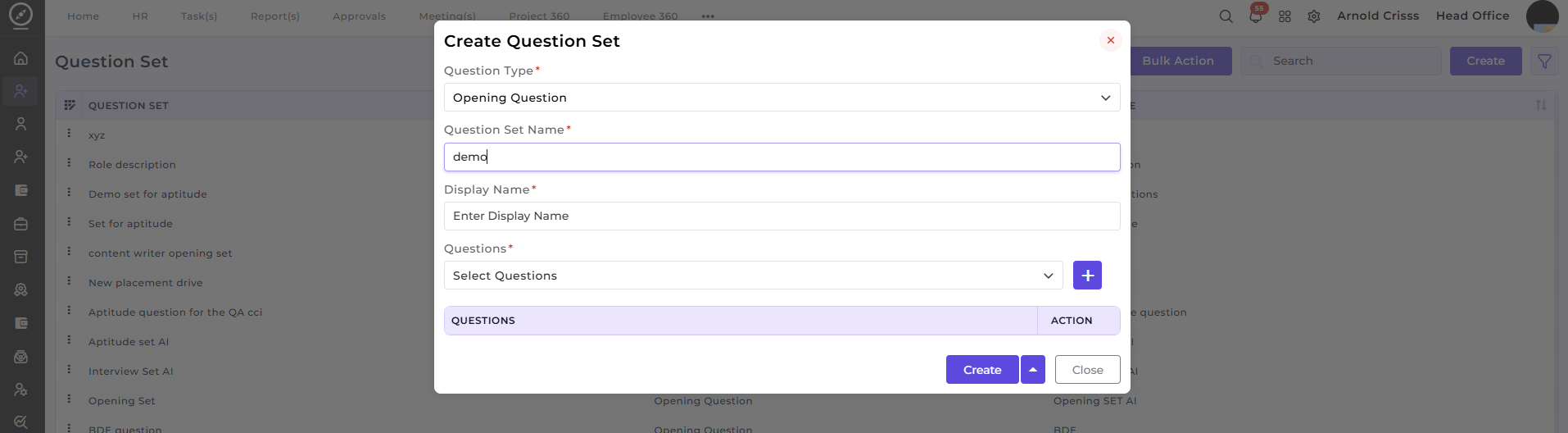The width and height of the screenshot is (1568, 433).
Task: Open the notifications bell icon
Action: coord(1255,16)
